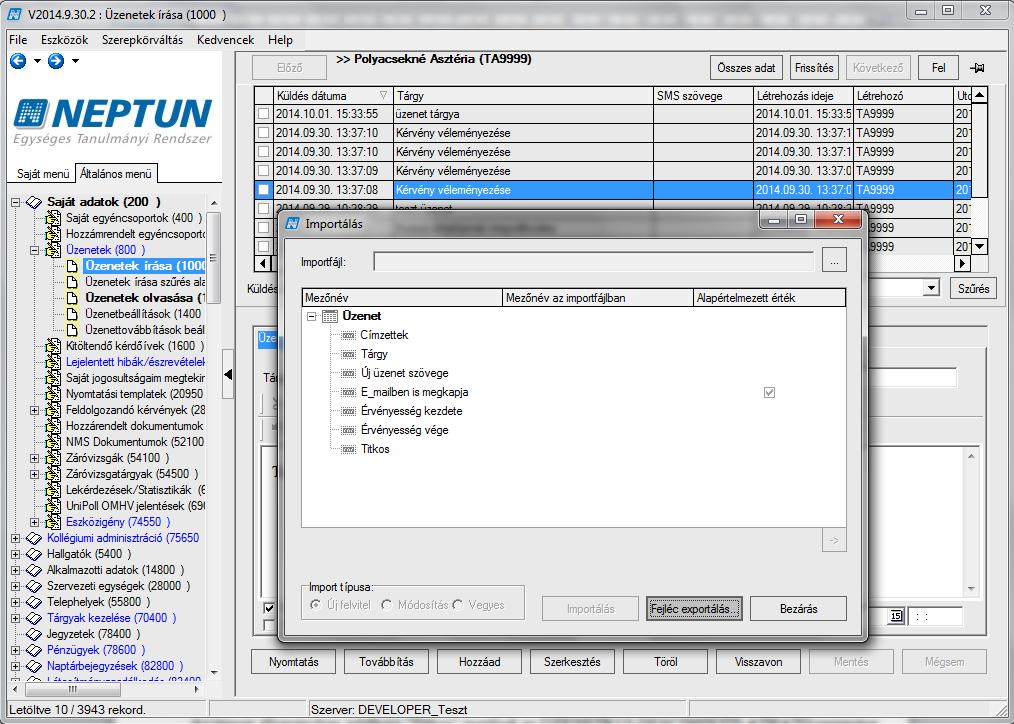Click the Naptárbejegyzések book icon
The height and width of the screenshot is (724, 1014).
pos(34,666)
